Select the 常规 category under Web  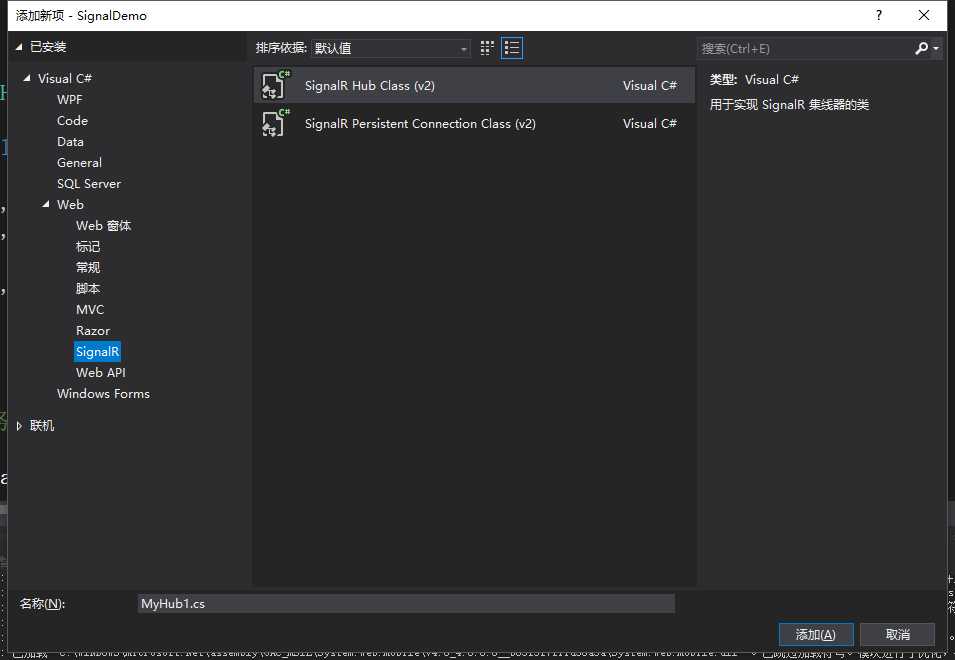click(x=88, y=267)
